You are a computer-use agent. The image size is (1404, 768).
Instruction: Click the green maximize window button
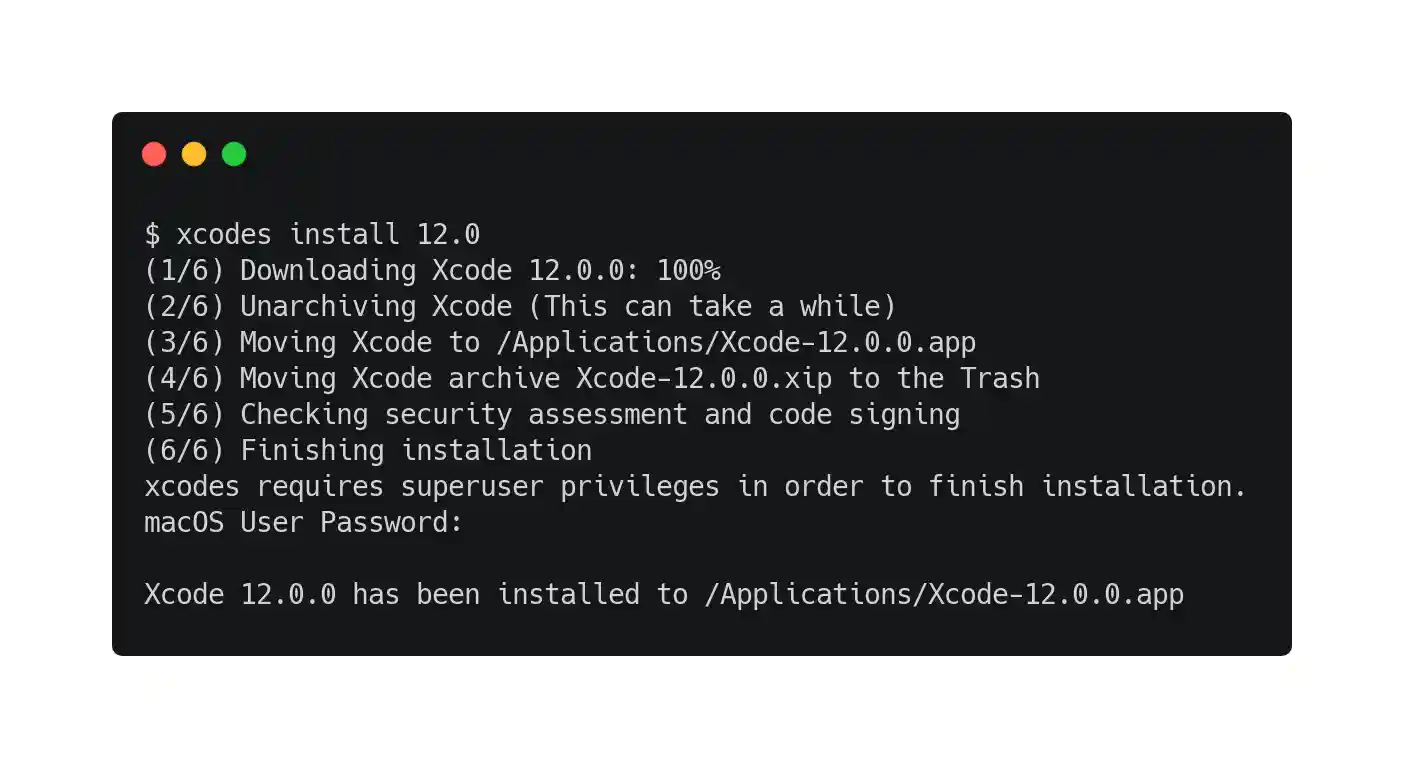234,154
